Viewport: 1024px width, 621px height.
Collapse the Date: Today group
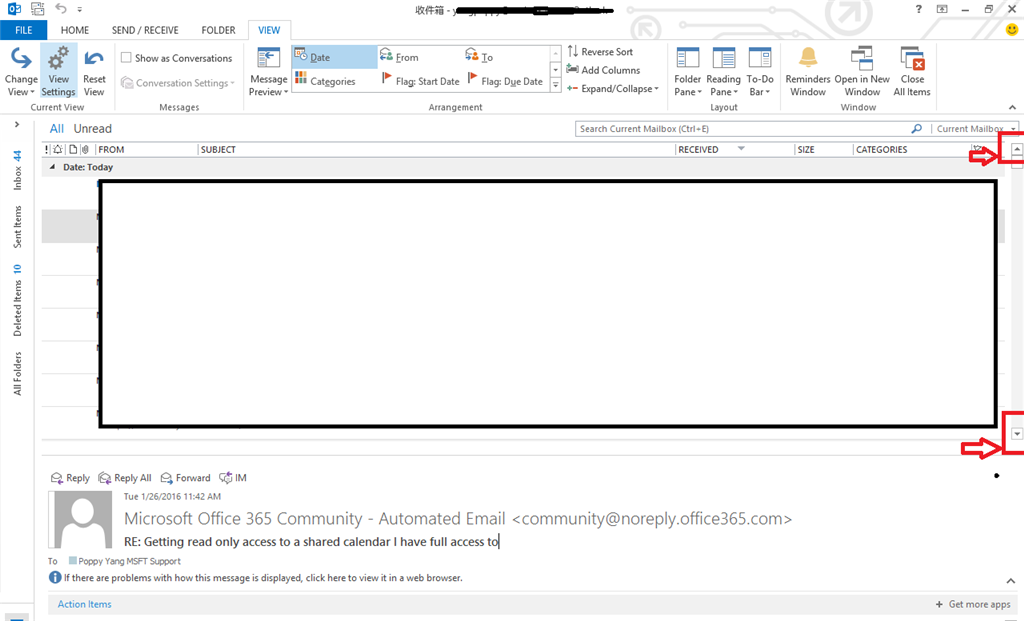pyautogui.click(x=52, y=167)
